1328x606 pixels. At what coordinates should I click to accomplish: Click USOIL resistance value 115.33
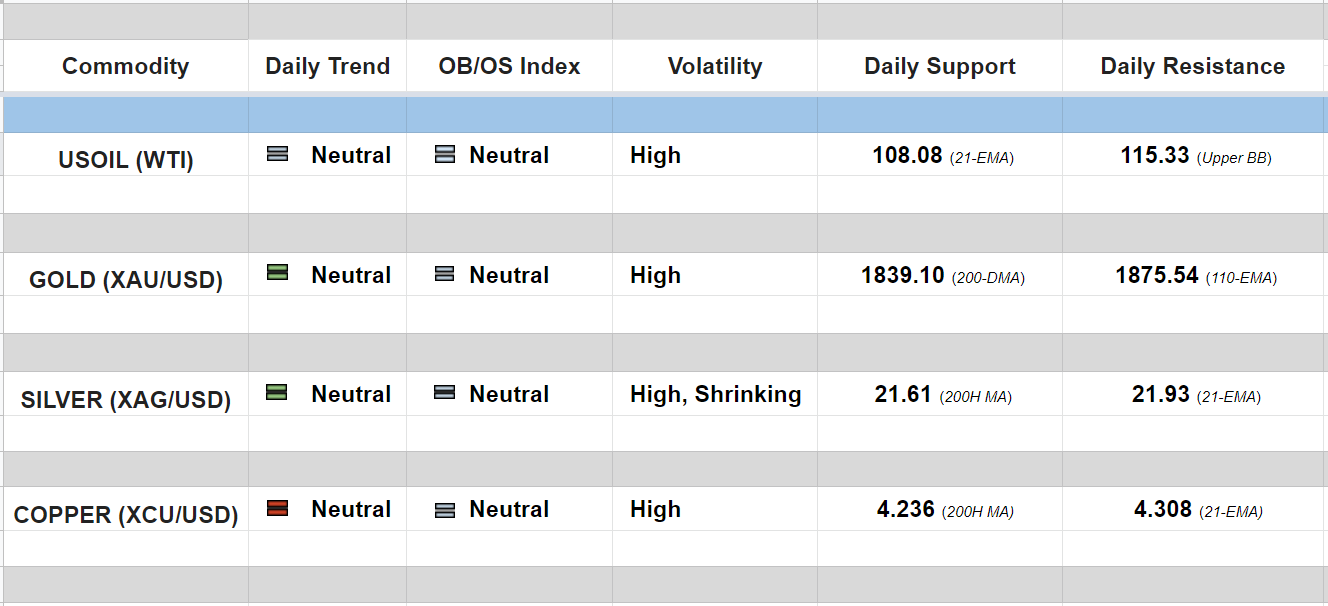[1154, 155]
